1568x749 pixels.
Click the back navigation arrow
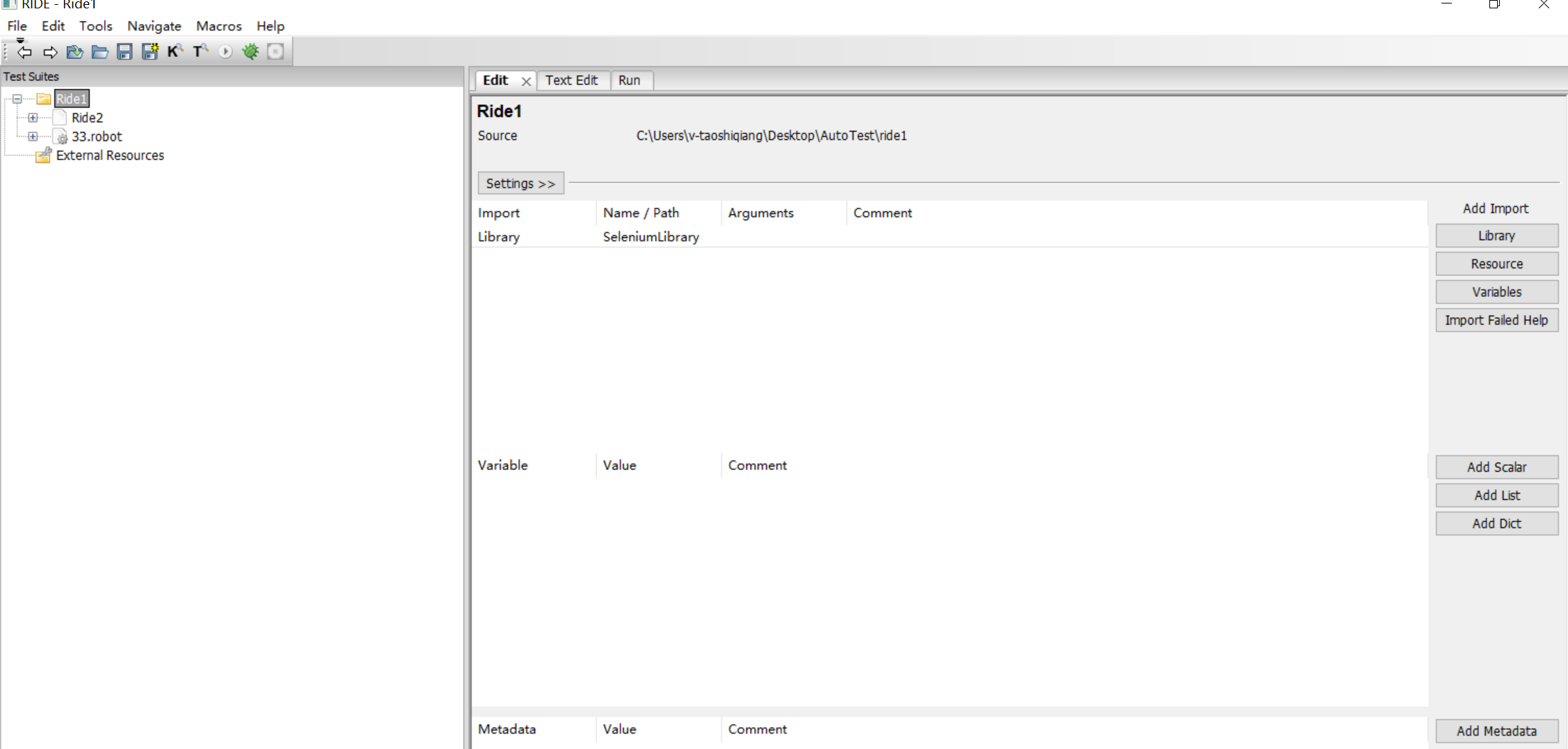24,51
